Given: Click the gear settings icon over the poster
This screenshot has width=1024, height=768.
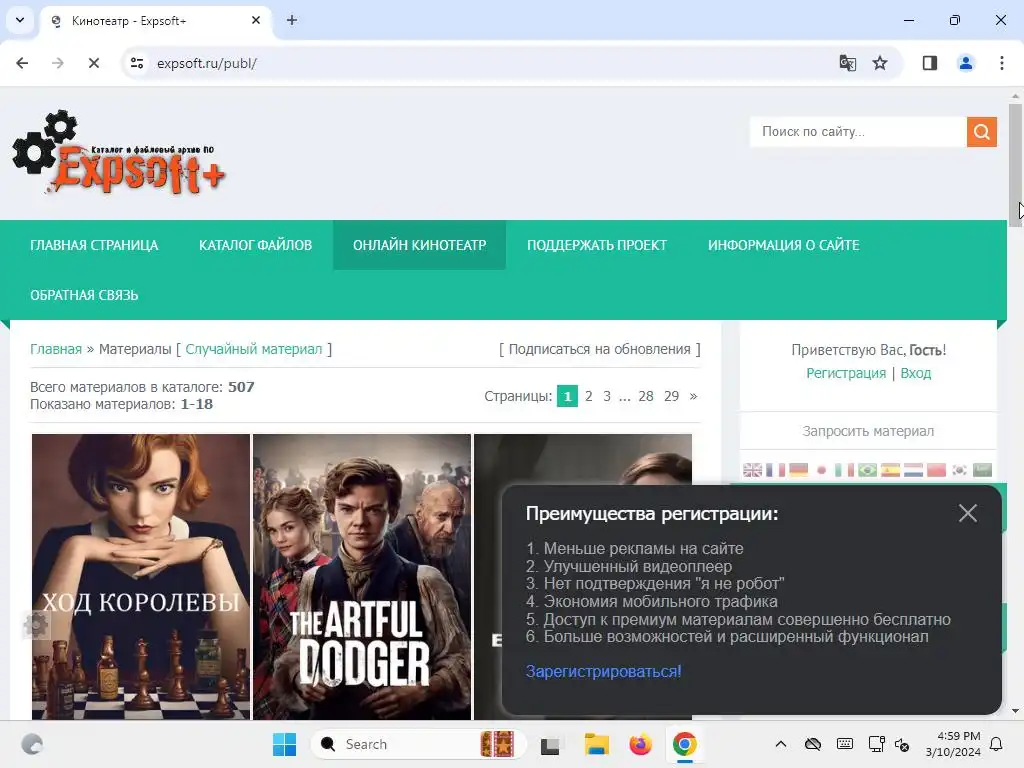Looking at the screenshot, I should click(x=36, y=626).
